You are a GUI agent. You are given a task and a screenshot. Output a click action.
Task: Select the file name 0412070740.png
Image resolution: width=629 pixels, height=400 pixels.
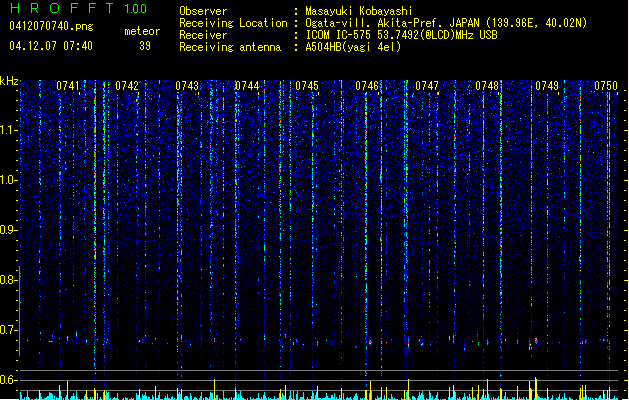(51, 26)
